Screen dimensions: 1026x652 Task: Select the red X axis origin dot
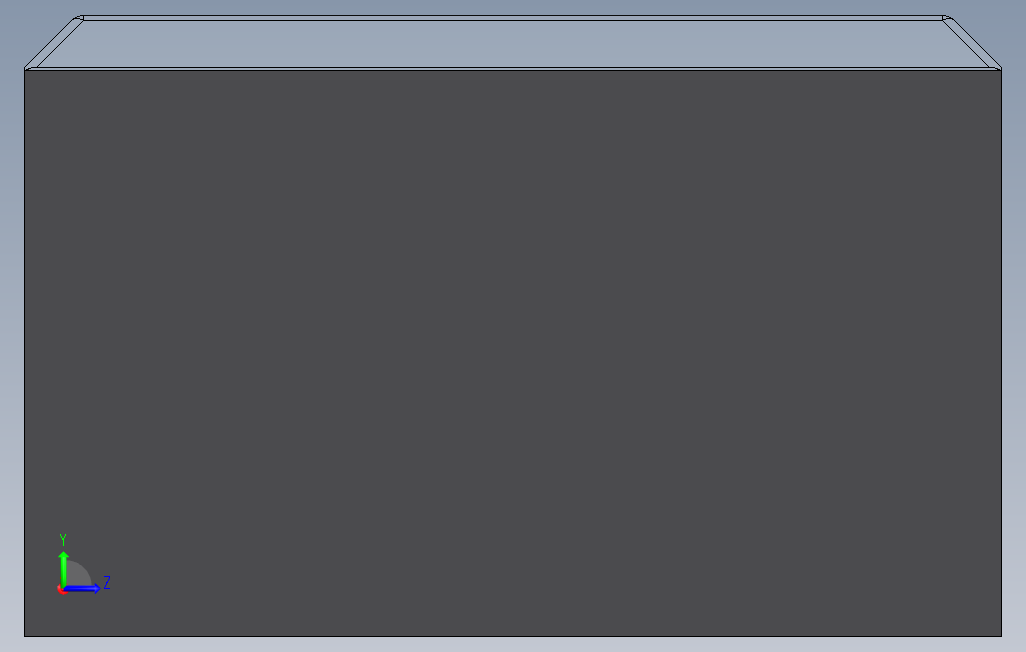(x=61, y=590)
